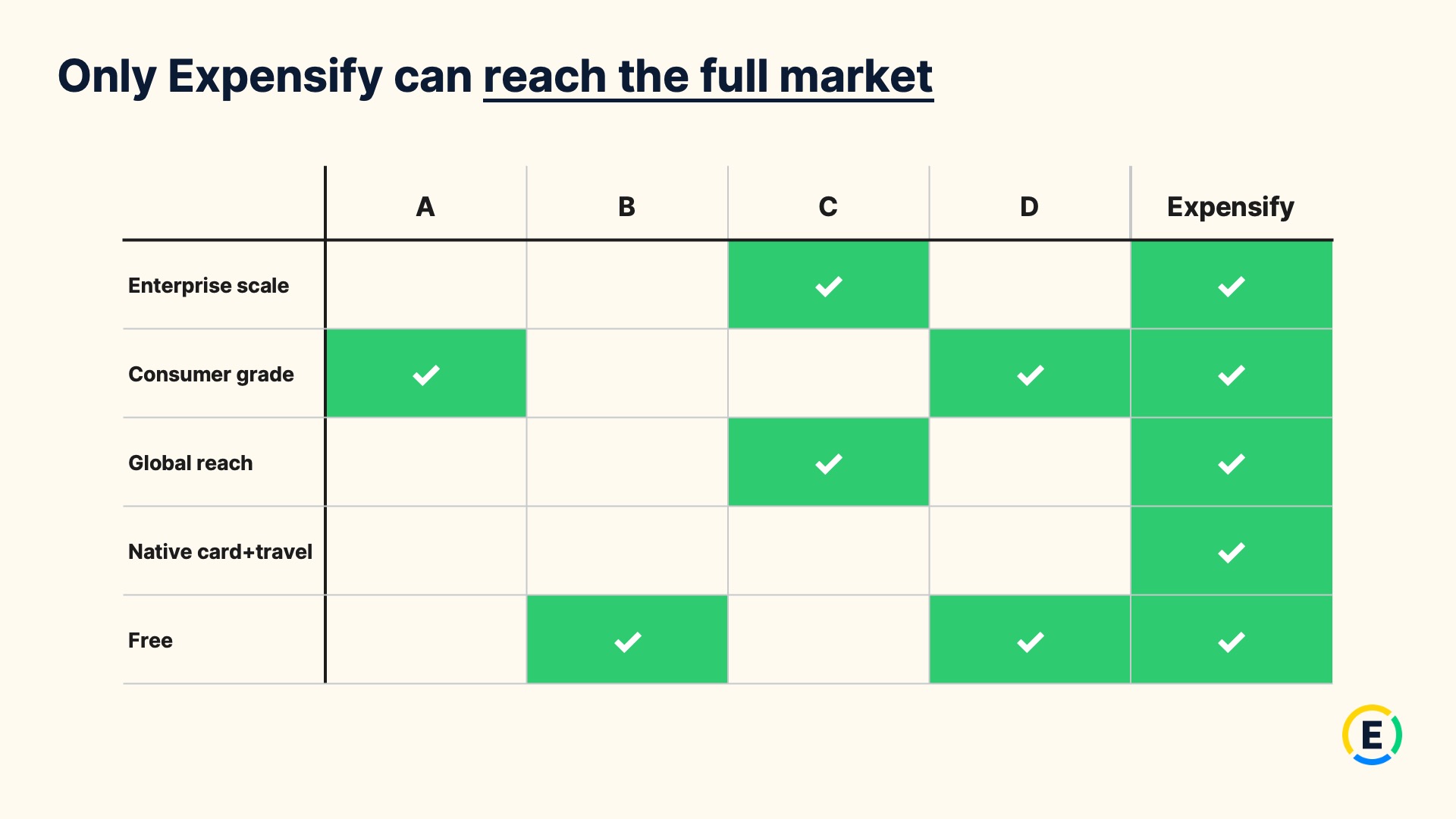Click the checkmark for column B Free
This screenshot has width=1456, height=819.
coord(628,642)
